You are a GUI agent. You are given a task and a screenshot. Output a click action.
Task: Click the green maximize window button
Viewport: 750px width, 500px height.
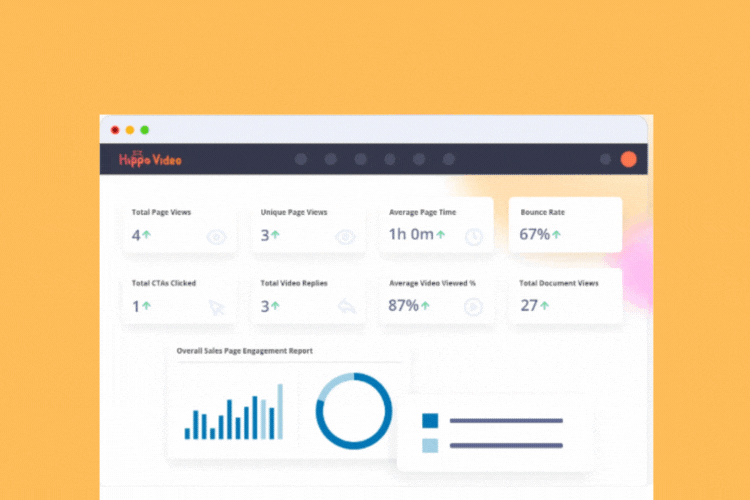144,130
